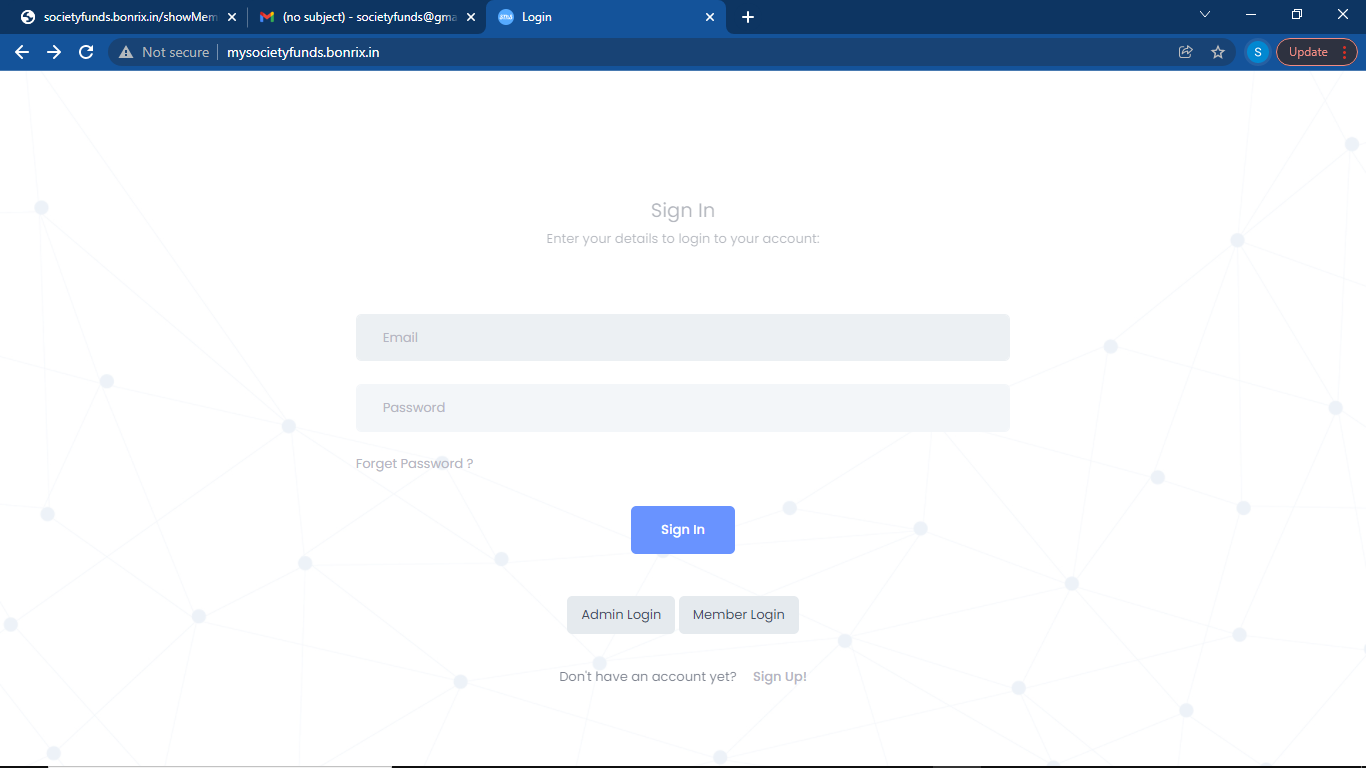Follow the Sign Up! link
The width and height of the screenshot is (1366, 768).
tap(780, 677)
